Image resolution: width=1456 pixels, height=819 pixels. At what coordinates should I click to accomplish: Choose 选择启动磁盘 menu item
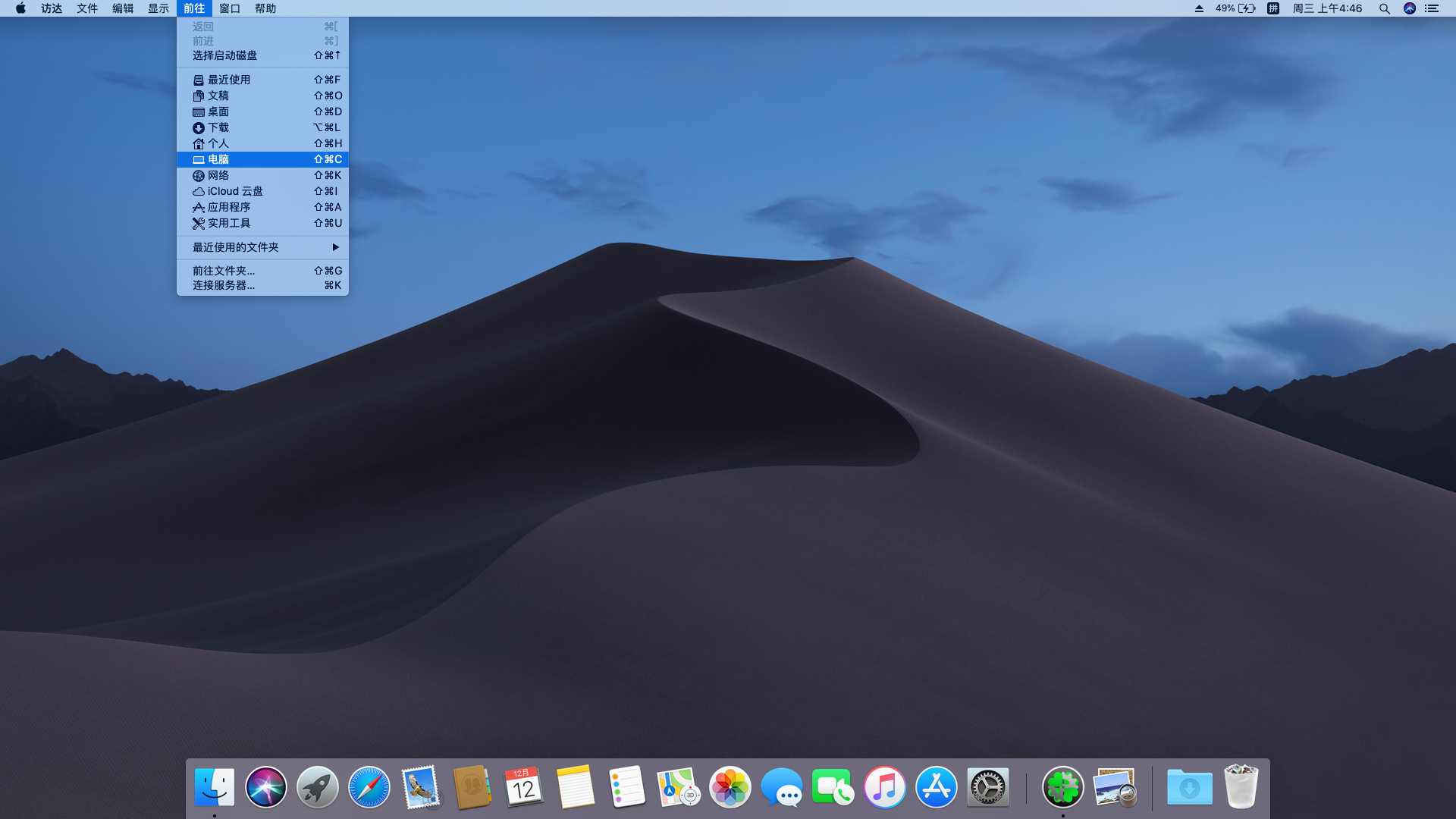point(262,55)
